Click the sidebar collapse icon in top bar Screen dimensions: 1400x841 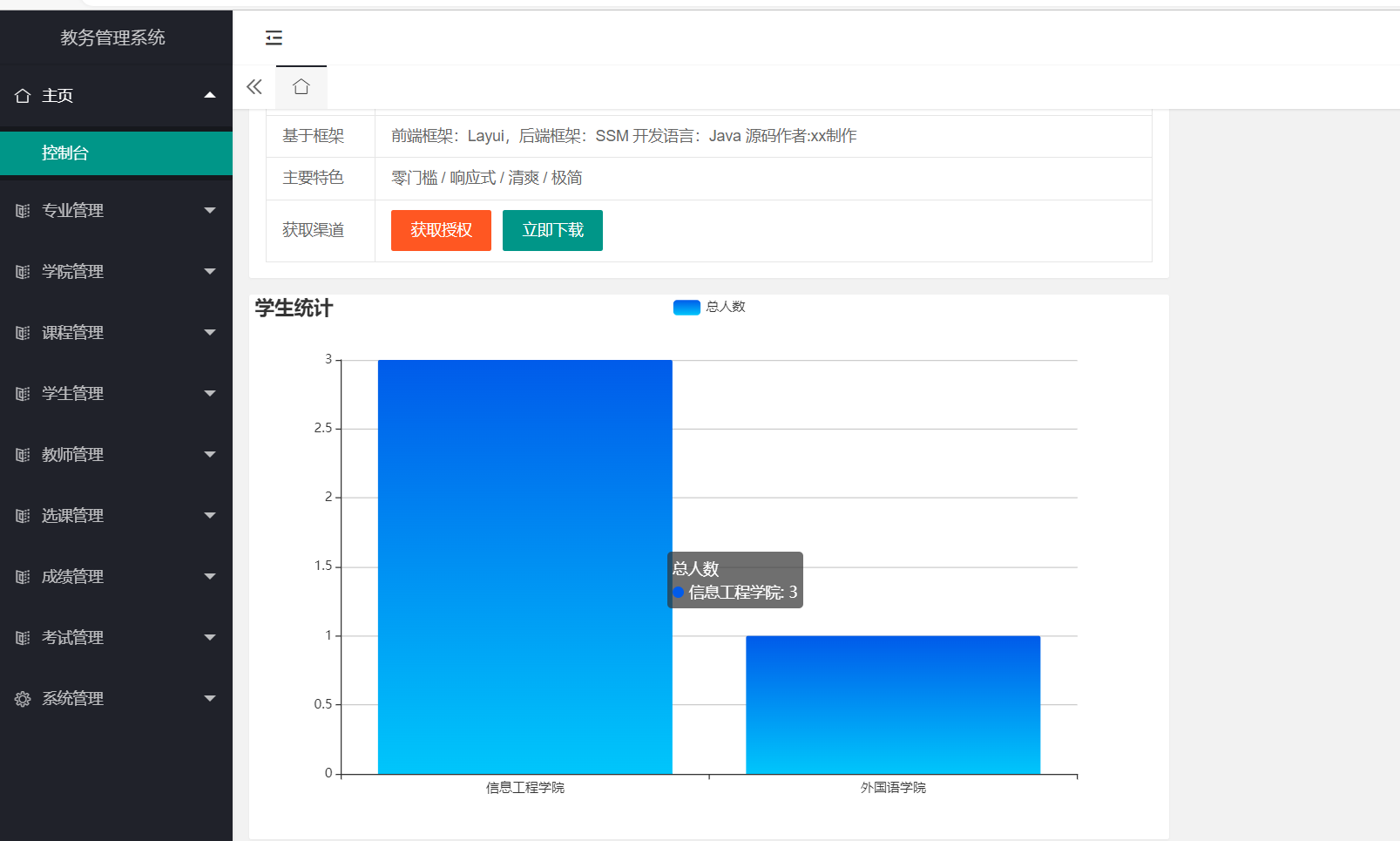(x=274, y=38)
